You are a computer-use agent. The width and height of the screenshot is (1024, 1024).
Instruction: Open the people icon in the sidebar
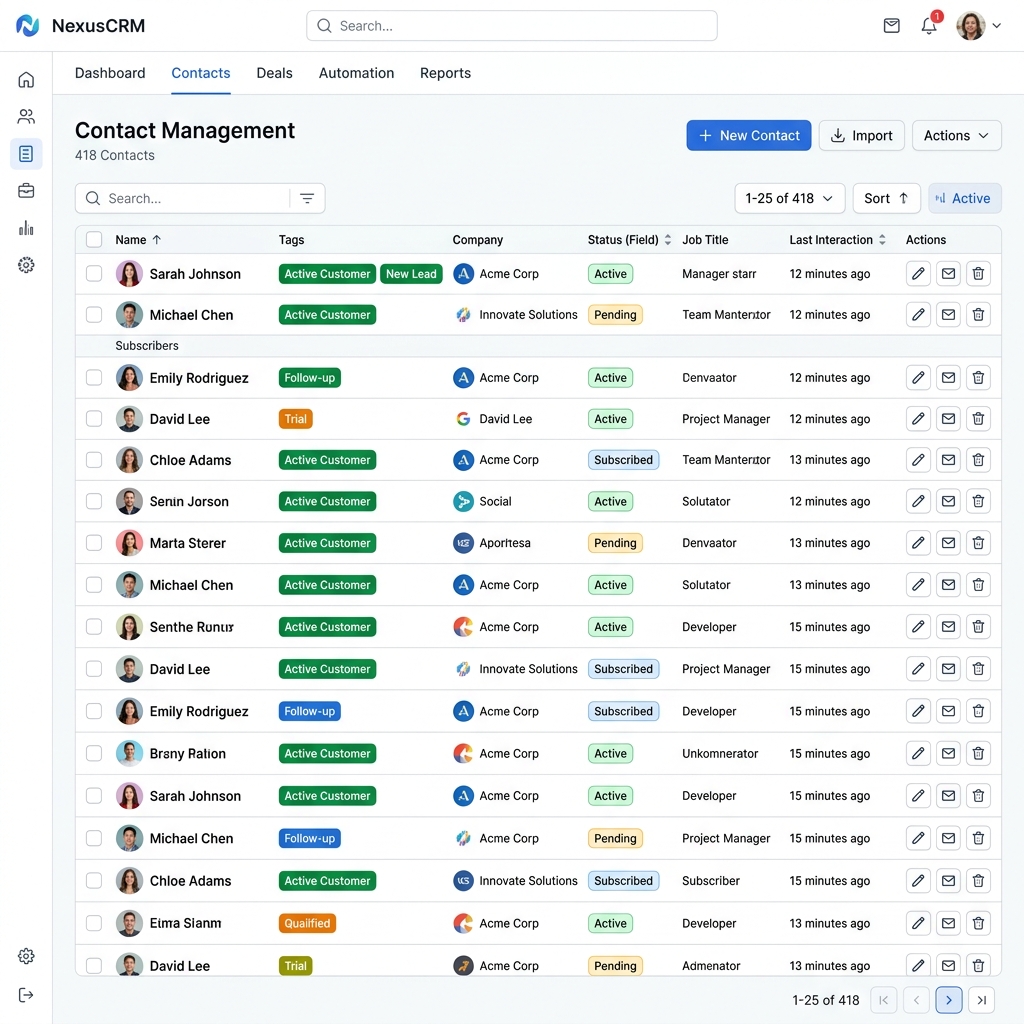point(26,117)
